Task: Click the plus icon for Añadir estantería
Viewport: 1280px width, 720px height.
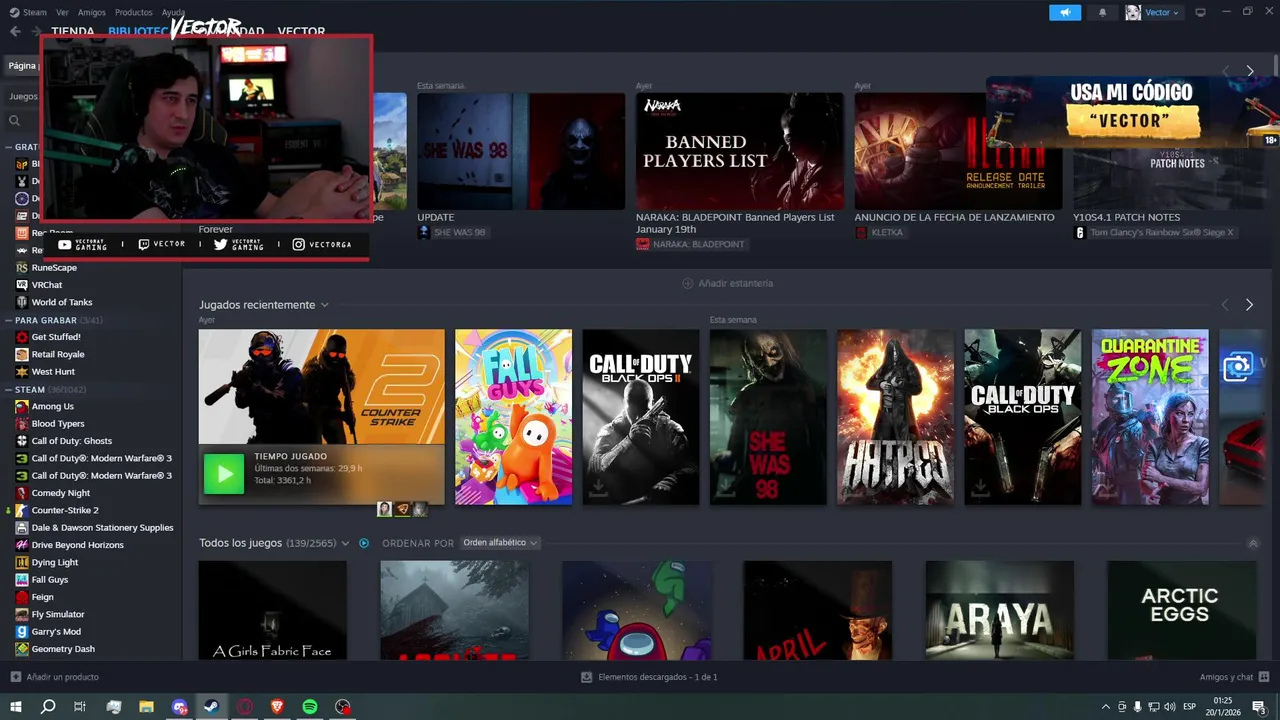Action: [x=687, y=283]
